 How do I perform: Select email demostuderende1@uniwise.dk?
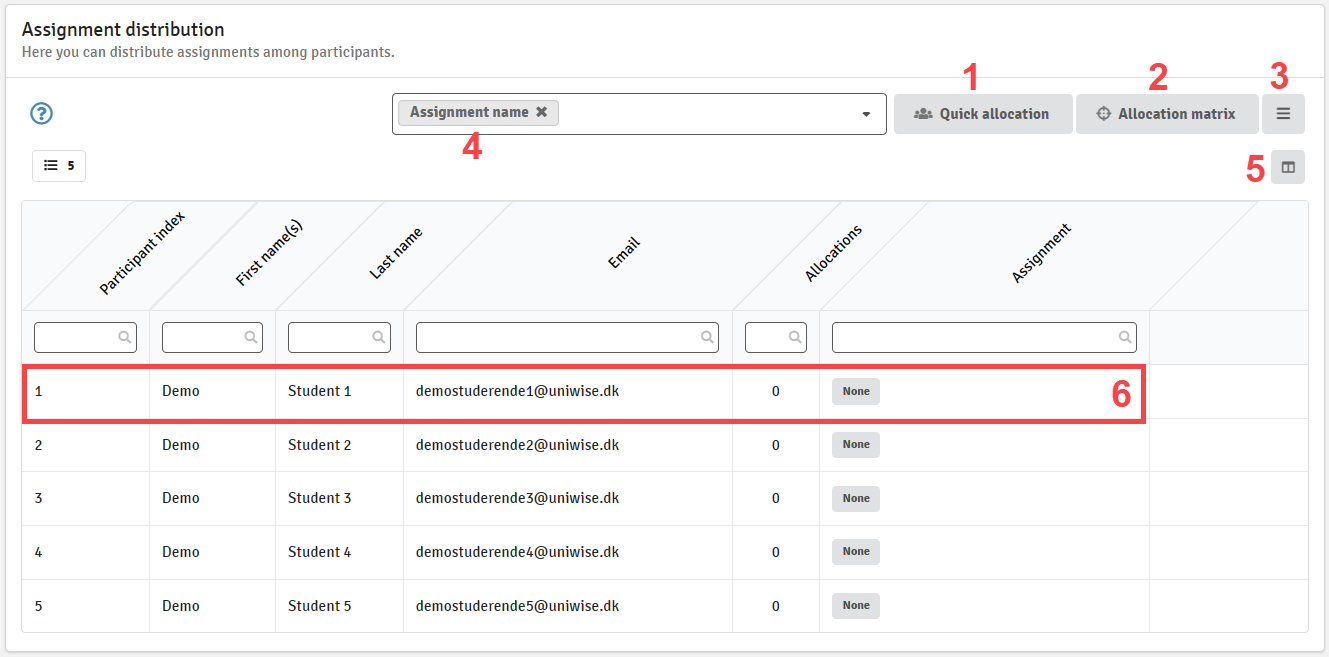click(x=517, y=391)
